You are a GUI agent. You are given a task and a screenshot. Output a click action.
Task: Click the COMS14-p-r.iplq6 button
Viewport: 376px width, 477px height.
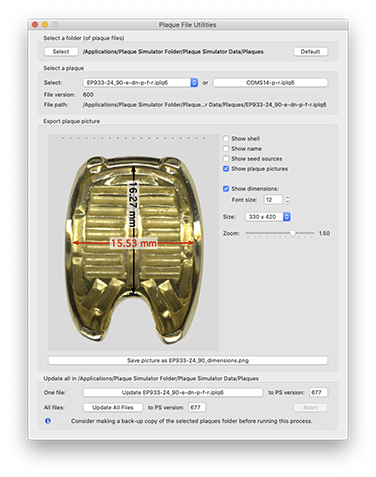(270, 83)
